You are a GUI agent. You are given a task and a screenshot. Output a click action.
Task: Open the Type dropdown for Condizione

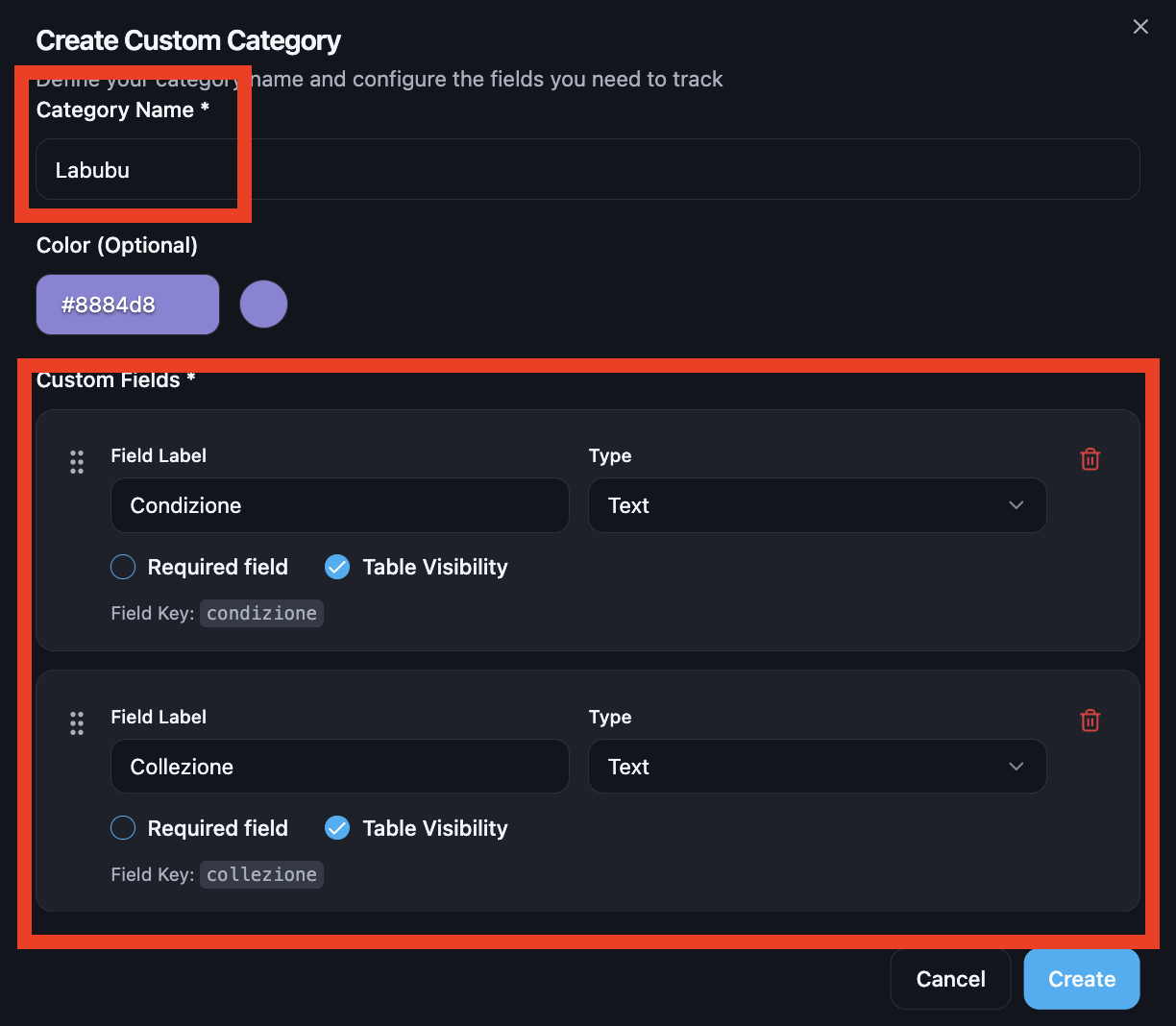click(817, 505)
